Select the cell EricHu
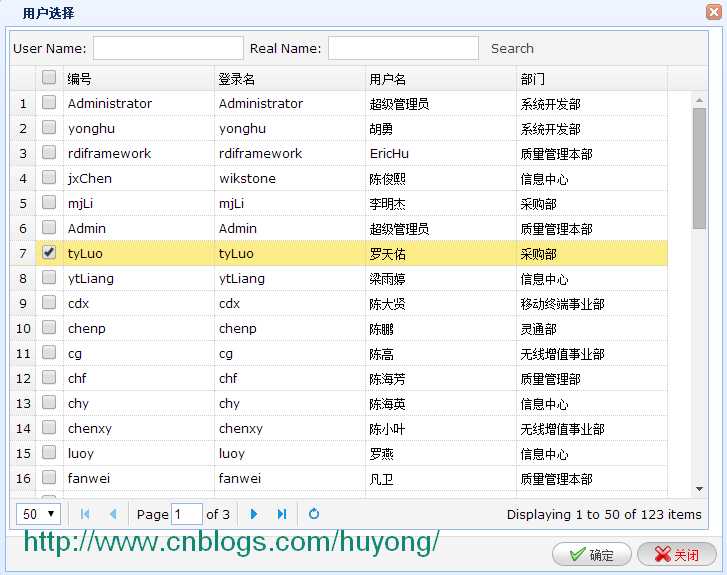 tap(441, 153)
